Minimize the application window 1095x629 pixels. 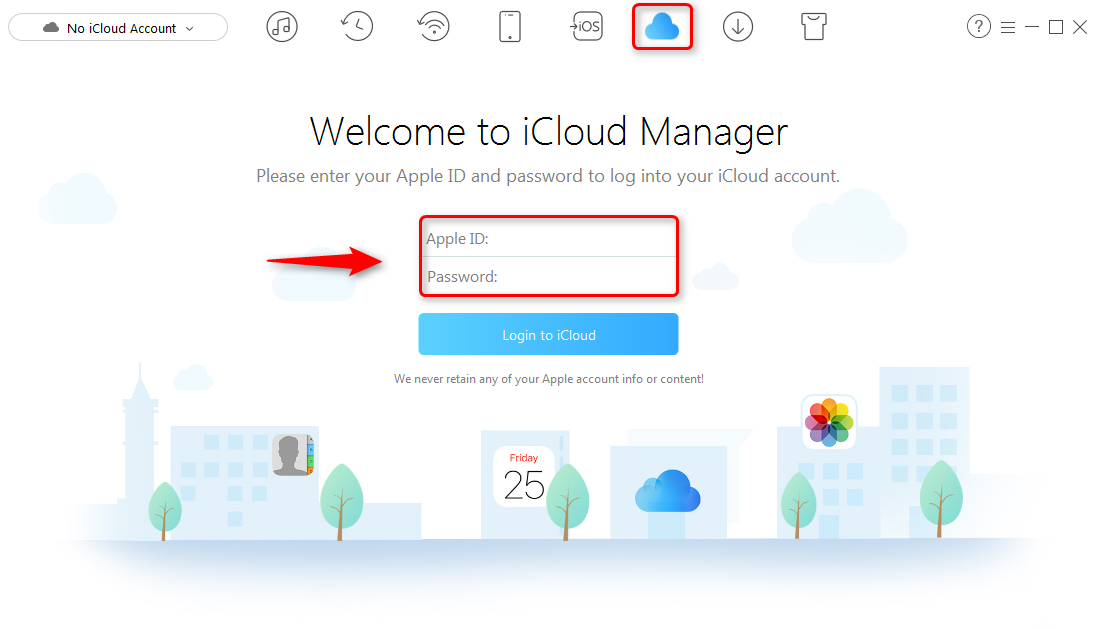pyautogui.click(x=1032, y=27)
